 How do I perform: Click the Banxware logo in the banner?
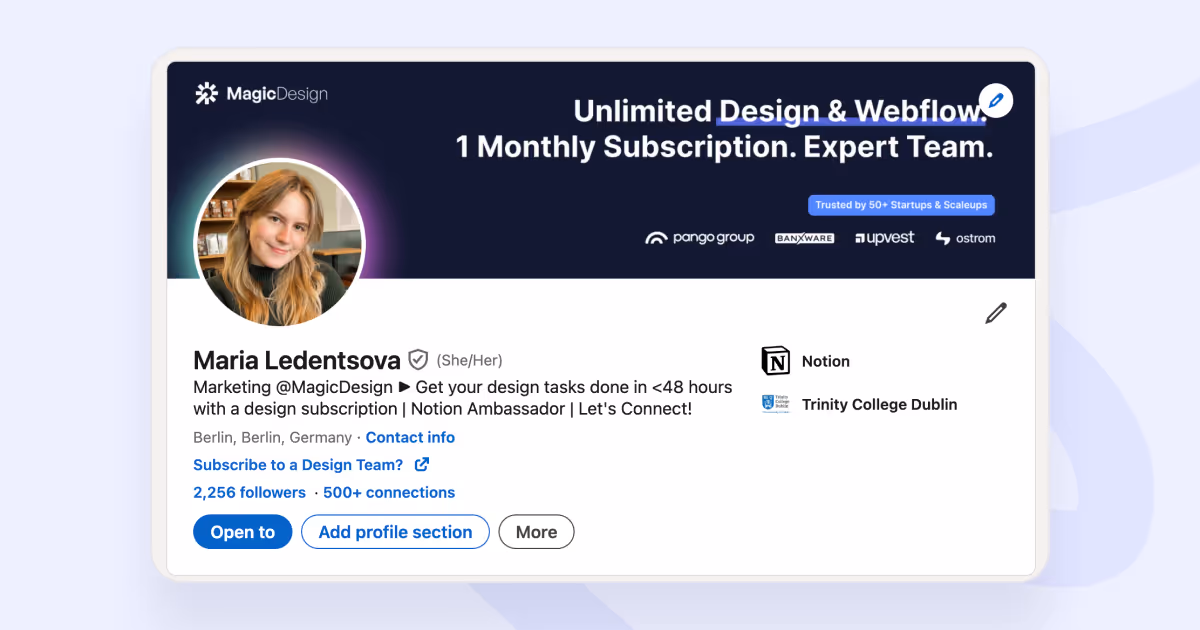click(804, 238)
